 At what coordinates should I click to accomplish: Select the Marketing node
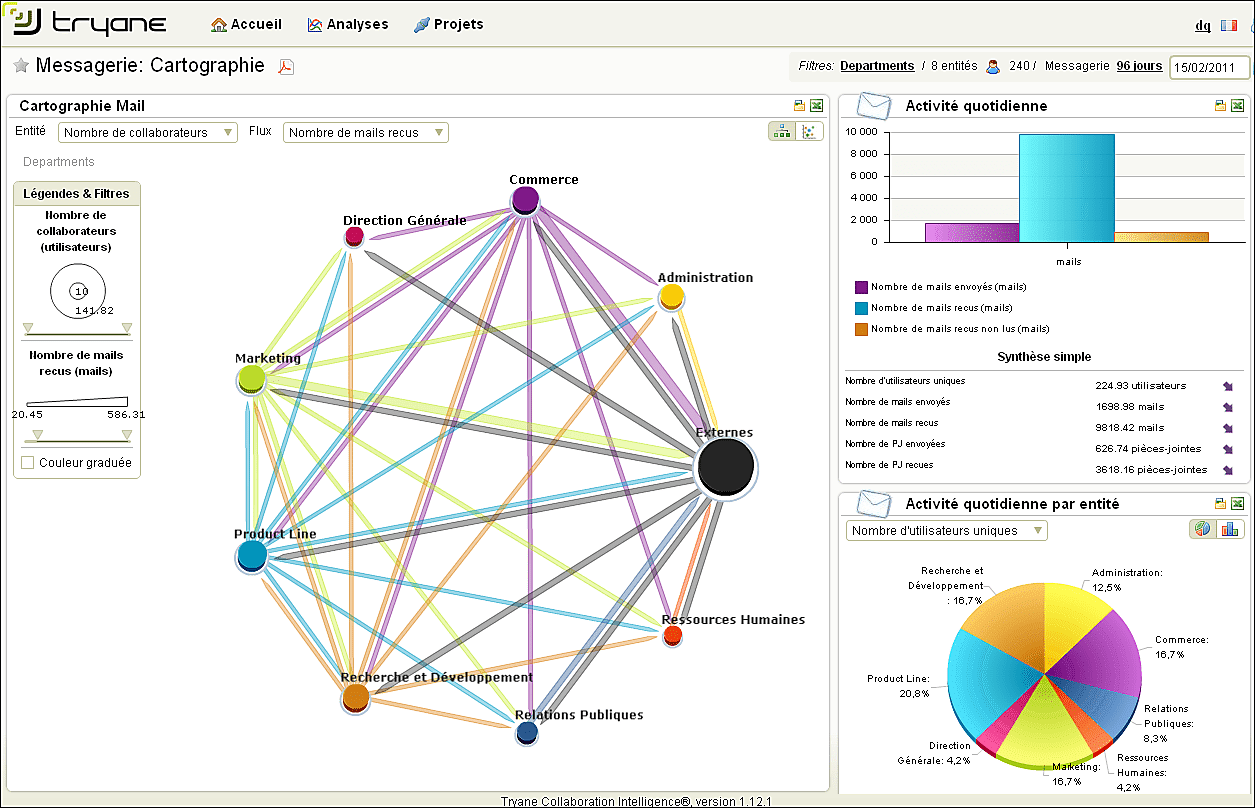click(x=251, y=379)
